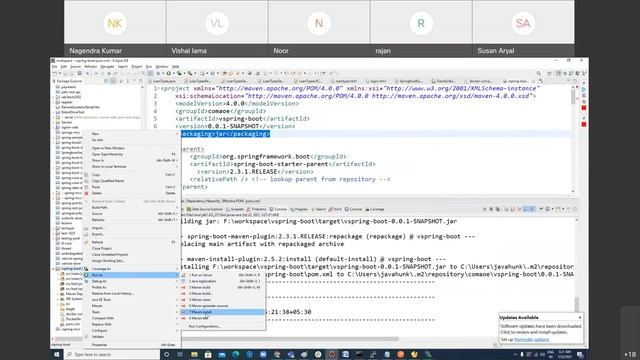640x360 pixels.
Task: Click Refresh in context menu
Action: 131,242
